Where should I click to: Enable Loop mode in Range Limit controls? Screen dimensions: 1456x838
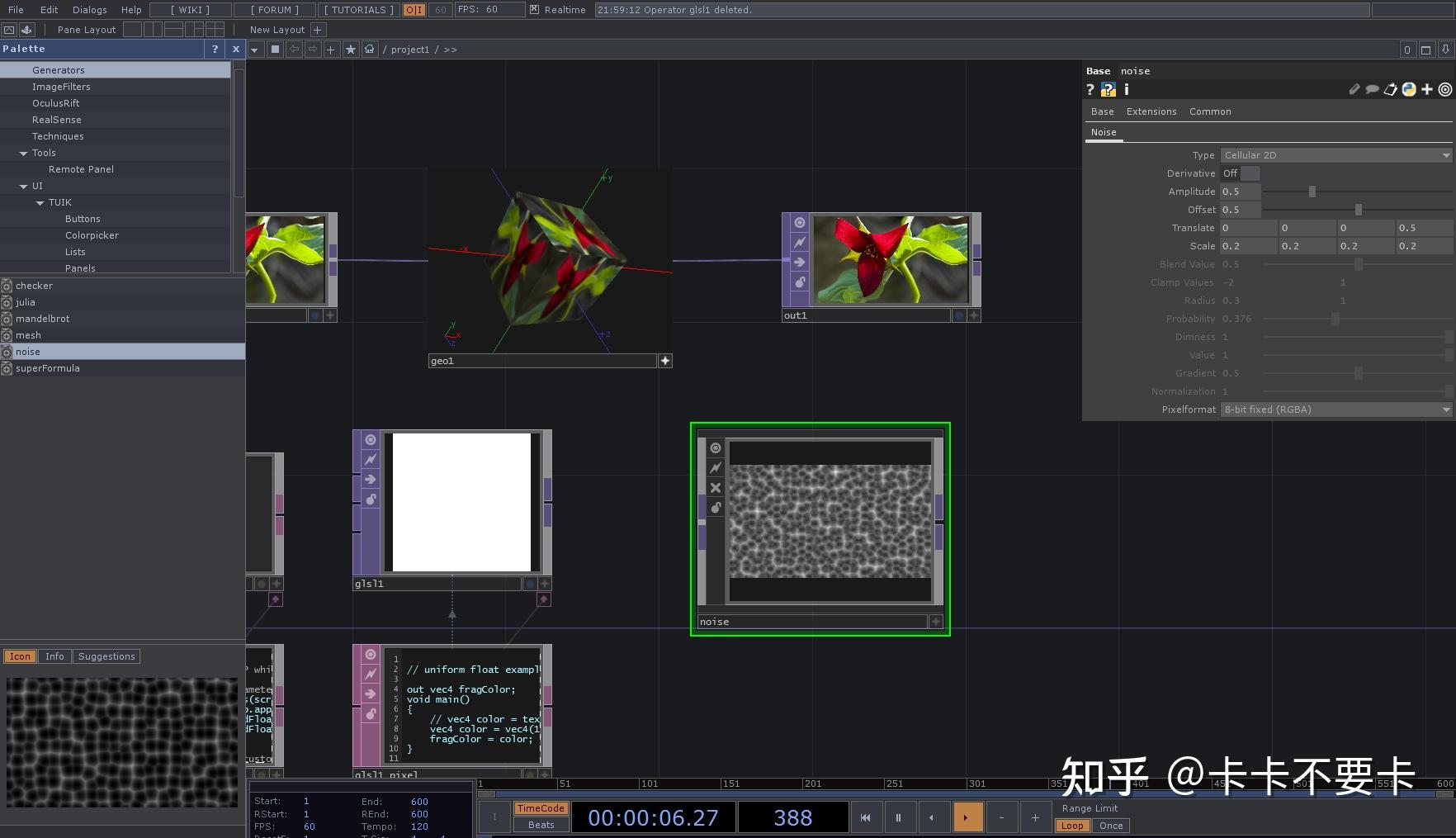[1072, 826]
